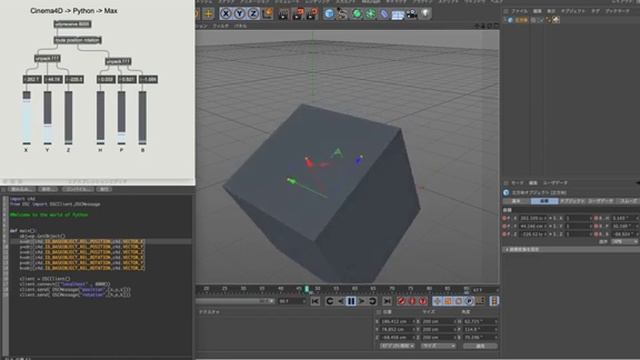Select the cube object in Object Manager
Viewport: 640px width, 360px height.
point(521,20)
